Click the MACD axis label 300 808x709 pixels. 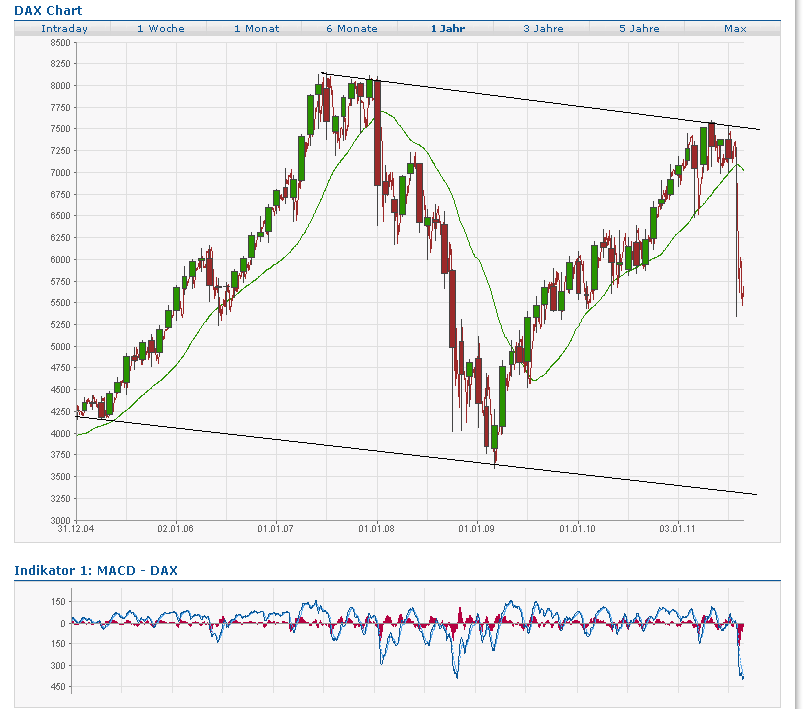click(58, 666)
